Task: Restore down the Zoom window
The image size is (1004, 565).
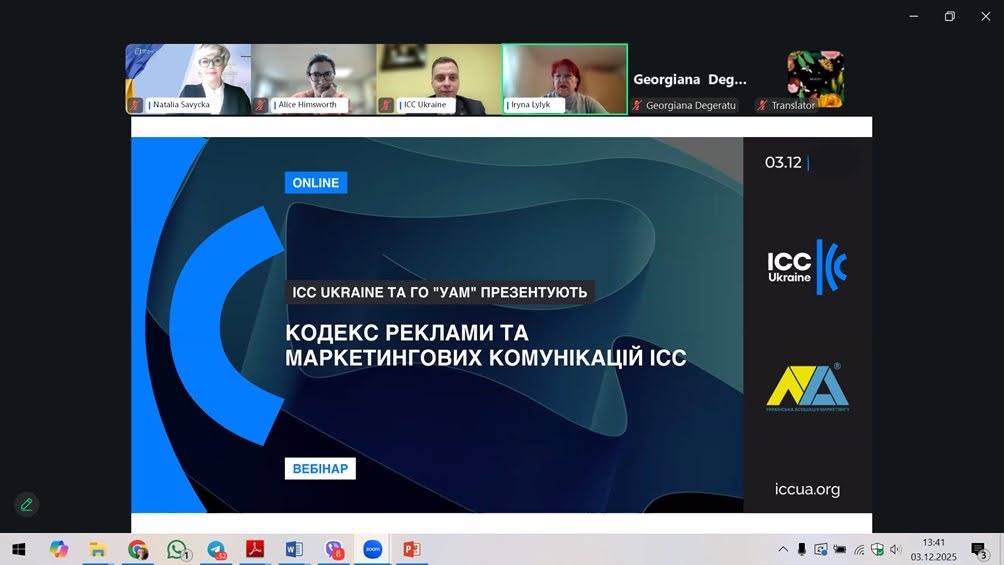Action: 950,16
